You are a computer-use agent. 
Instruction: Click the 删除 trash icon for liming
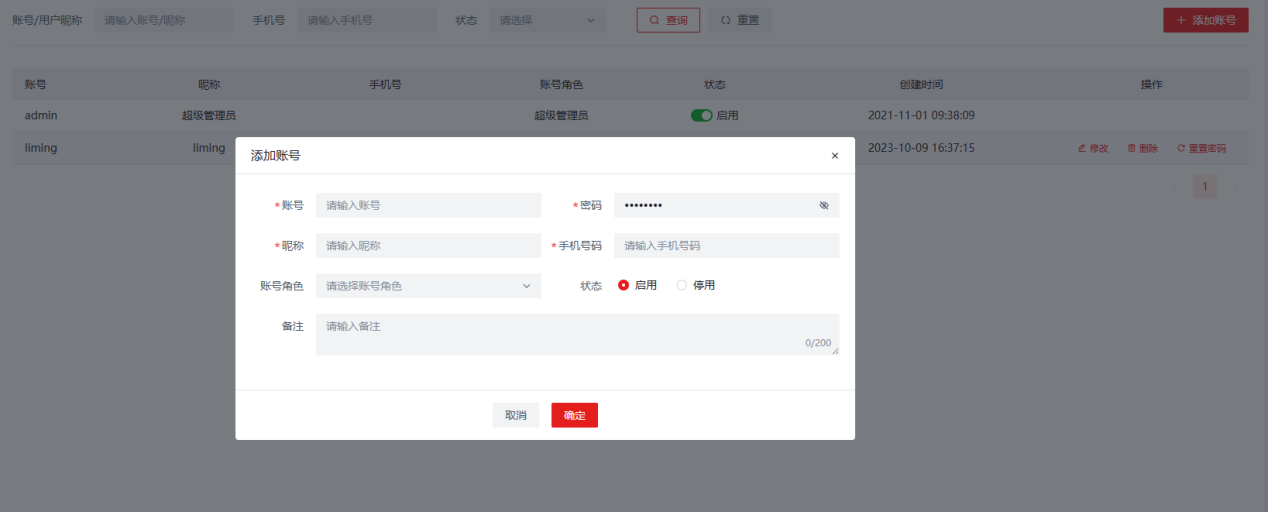pos(1132,148)
